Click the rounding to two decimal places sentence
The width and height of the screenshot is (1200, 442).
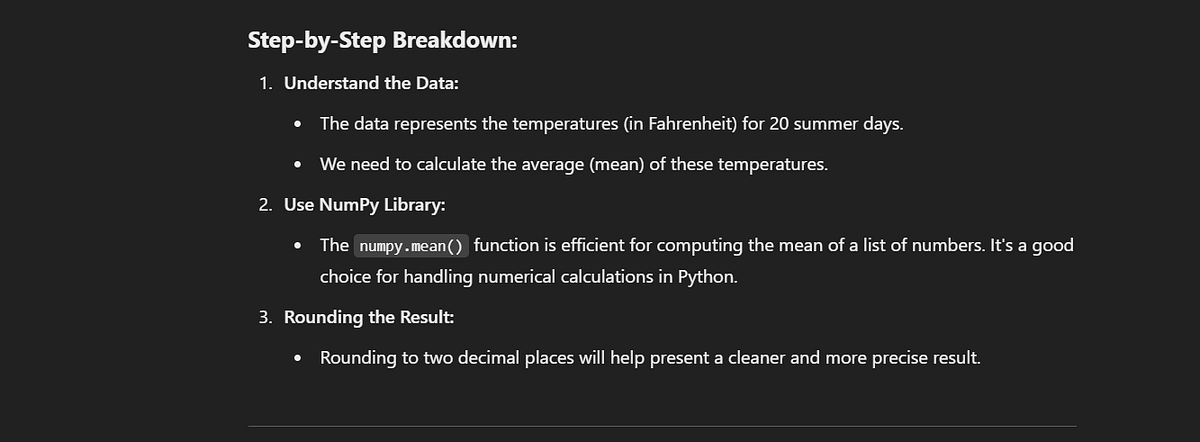[x=650, y=357]
